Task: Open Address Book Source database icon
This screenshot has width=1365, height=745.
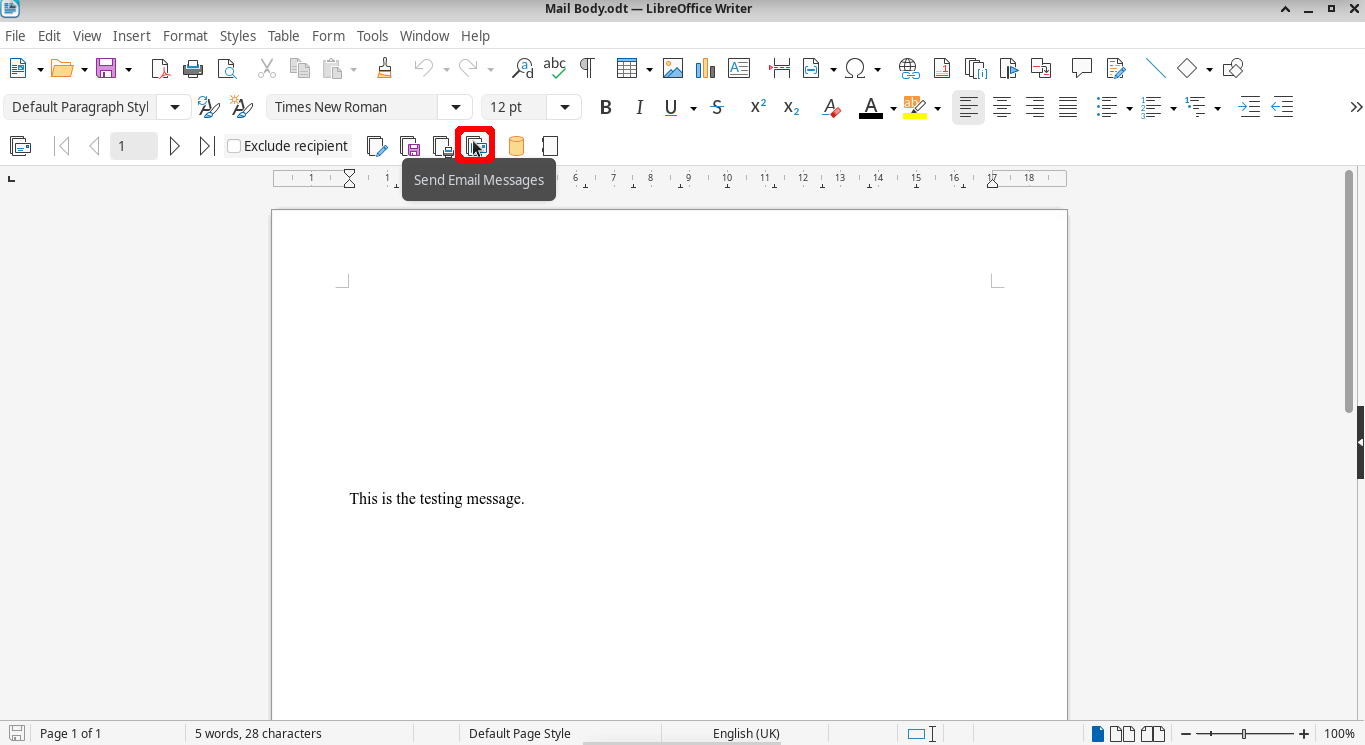Action: pyautogui.click(x=516, y=146)
